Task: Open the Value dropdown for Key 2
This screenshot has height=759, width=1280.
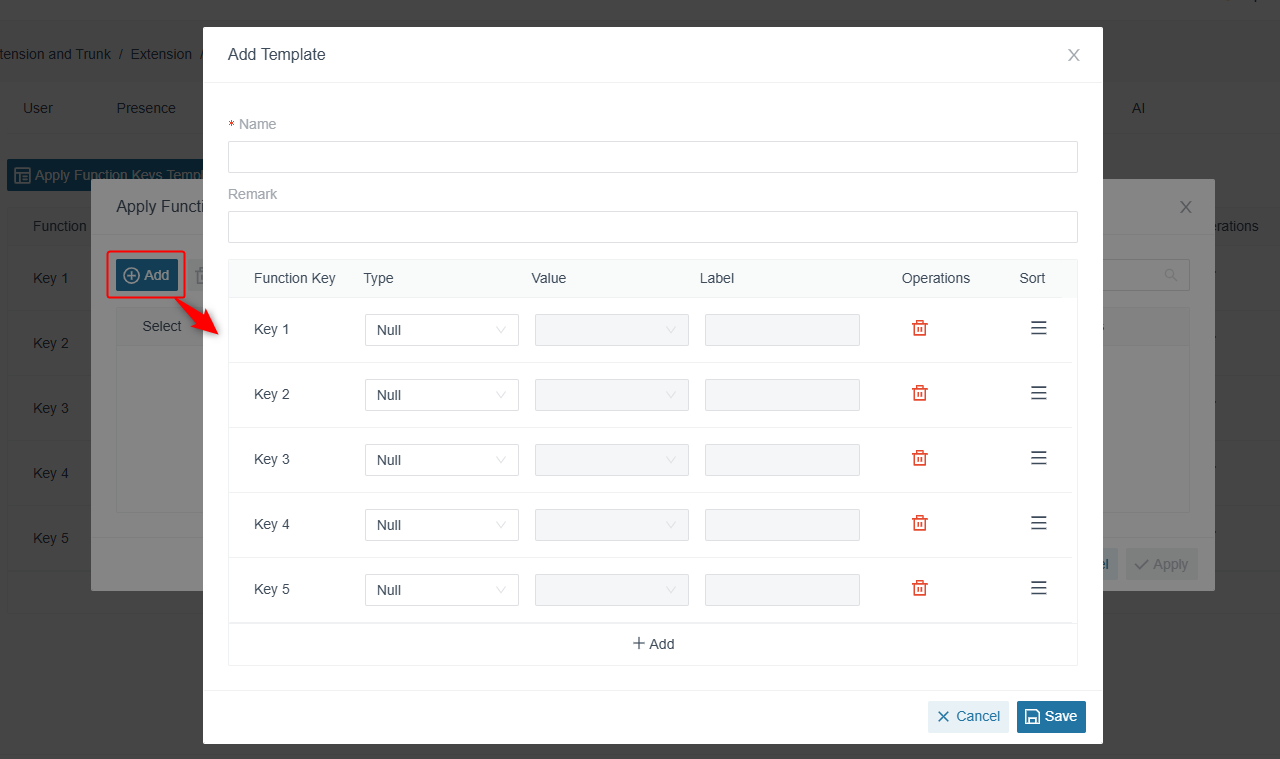Action: pyautogui.click(x=612, y=395)
